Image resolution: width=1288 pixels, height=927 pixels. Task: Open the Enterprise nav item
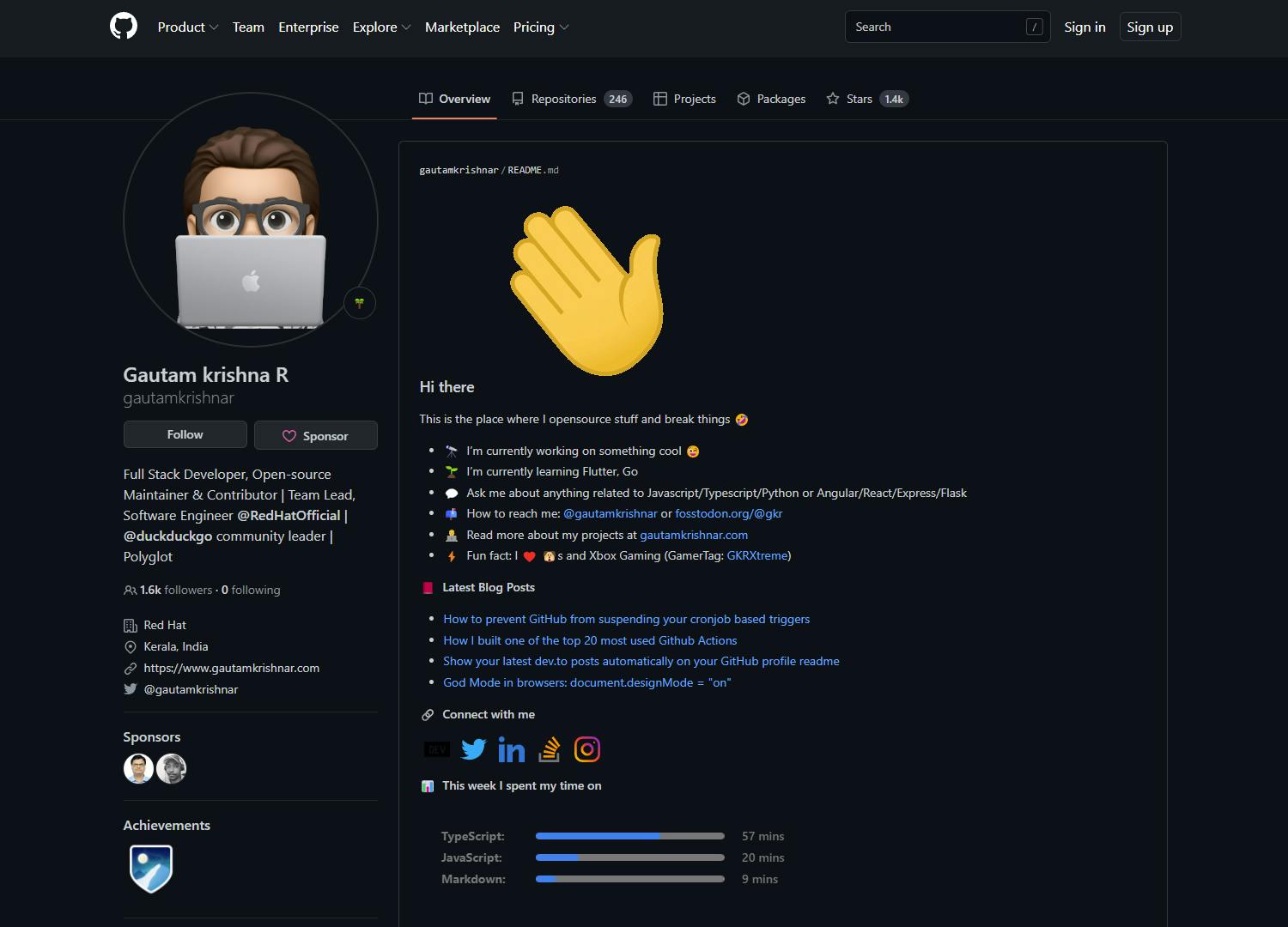(308, 27)
